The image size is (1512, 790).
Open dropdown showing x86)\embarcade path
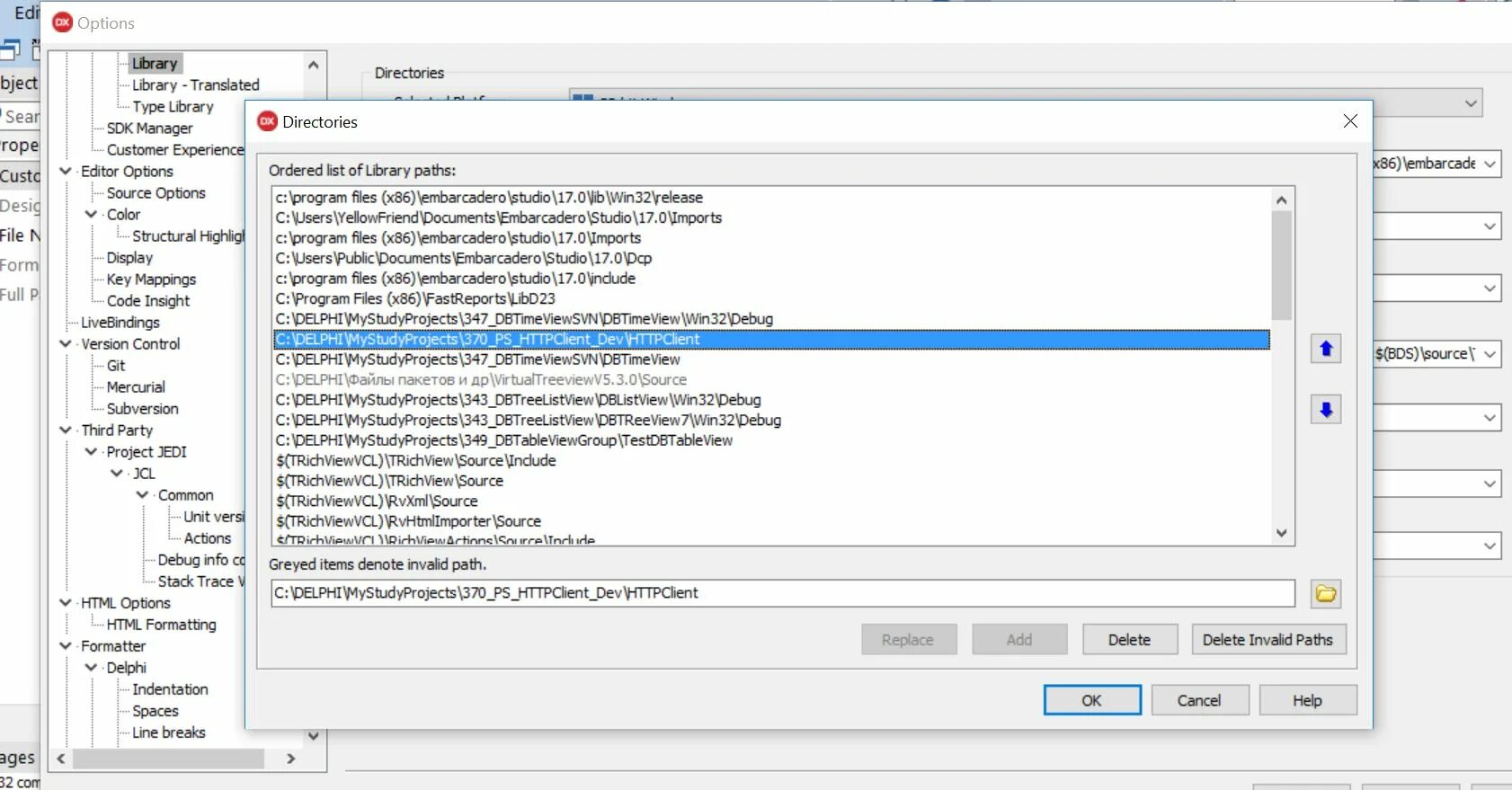1490,164
